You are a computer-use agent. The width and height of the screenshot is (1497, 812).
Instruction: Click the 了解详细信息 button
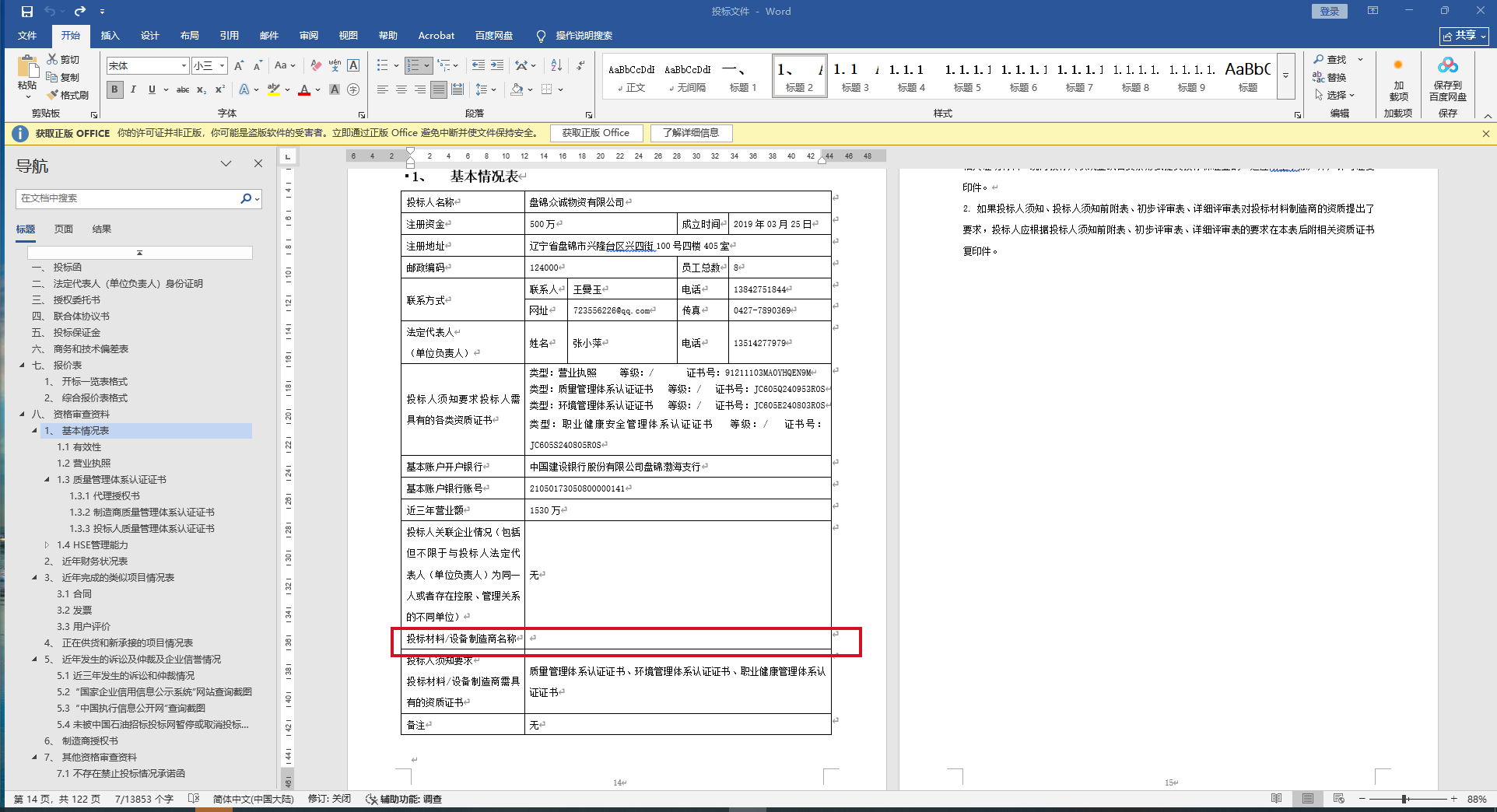tap(691, 133)
